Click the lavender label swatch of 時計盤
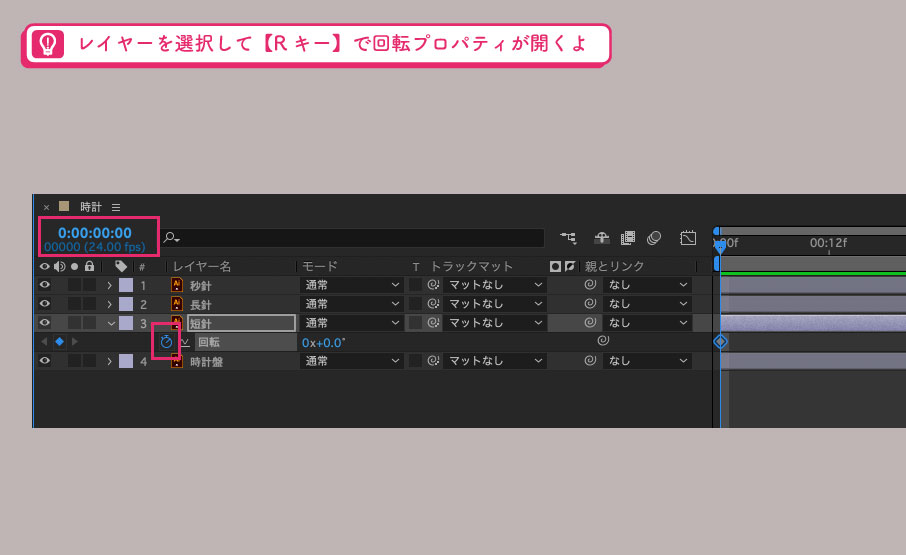 [126, 361]
